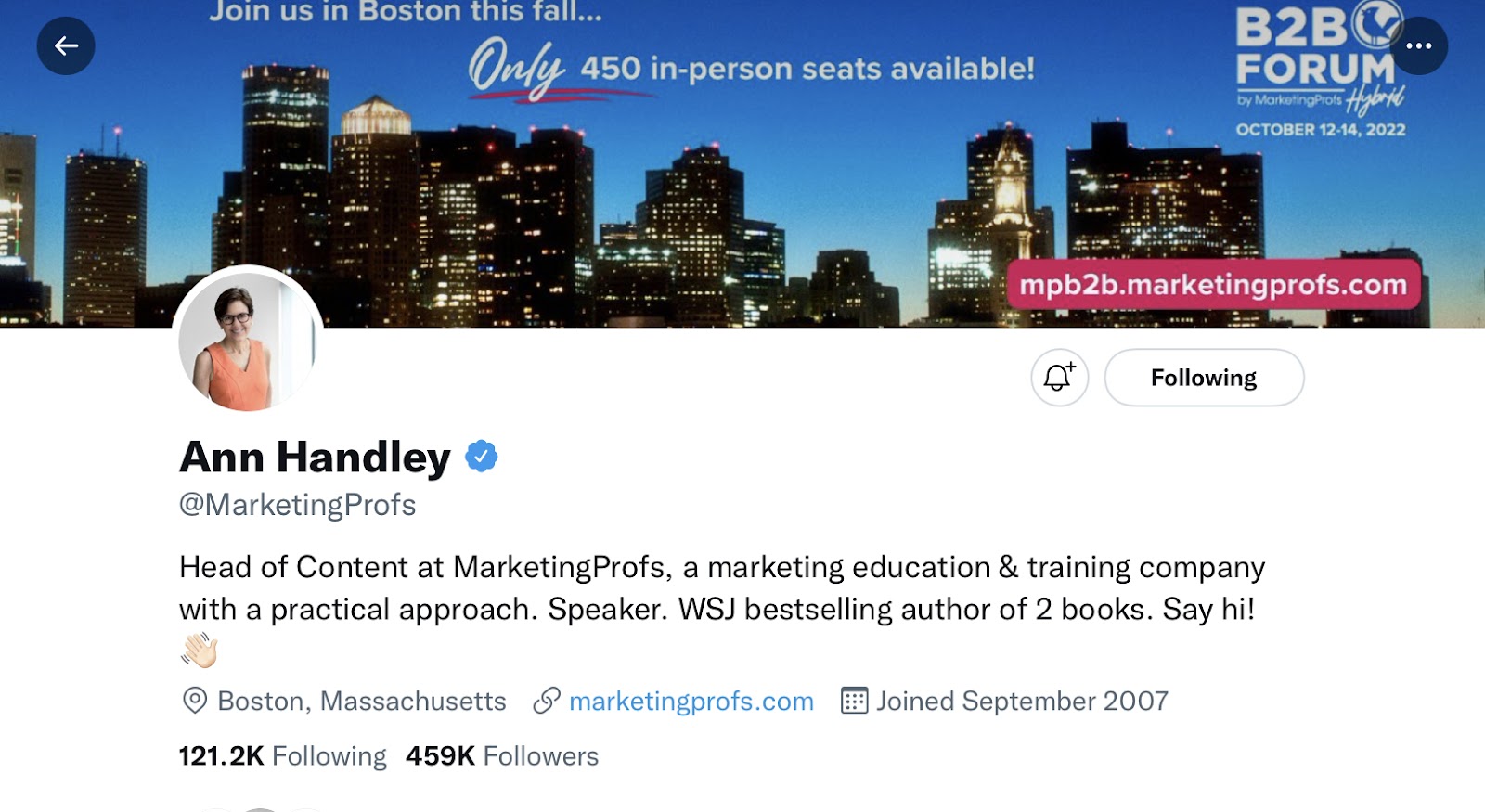Click the Joined September 2007 text
This screenshot has height=812, width=1485.
[x=1022, y=701]
